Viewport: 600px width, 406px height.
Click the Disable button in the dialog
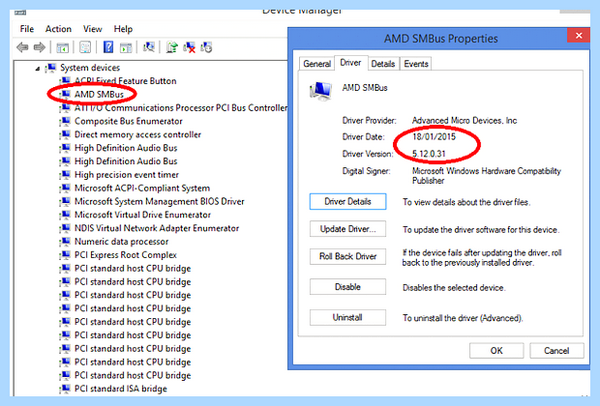348,287
